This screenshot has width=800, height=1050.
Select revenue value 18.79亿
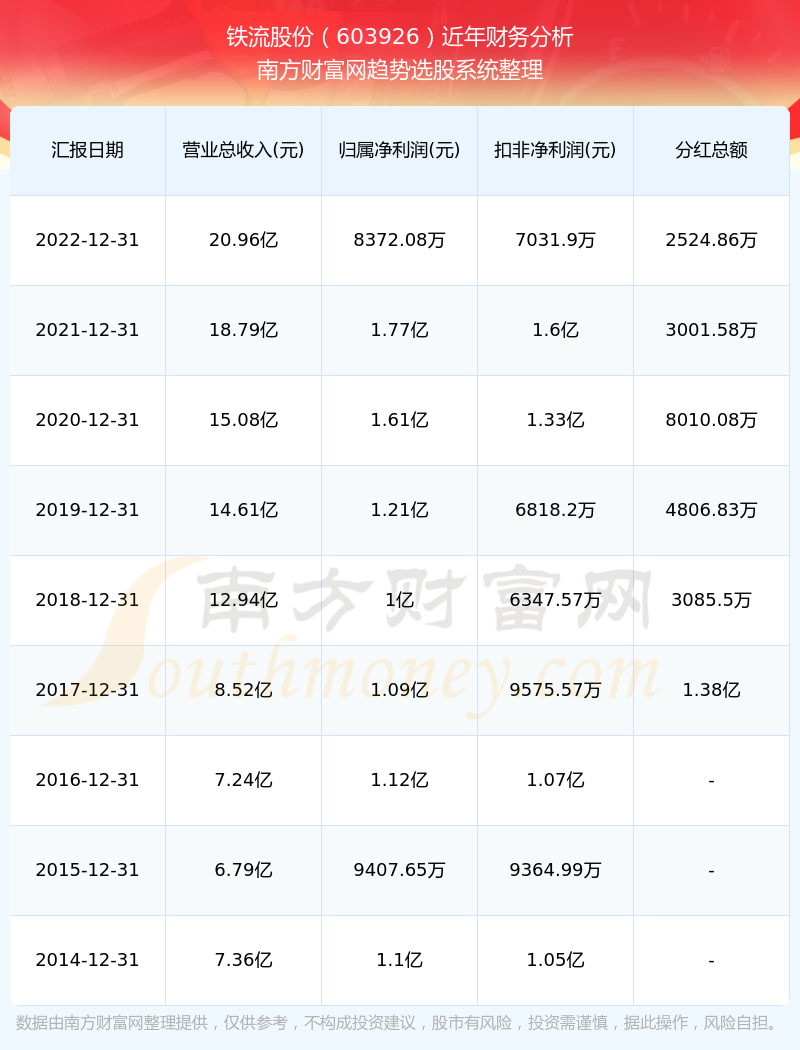244,330
